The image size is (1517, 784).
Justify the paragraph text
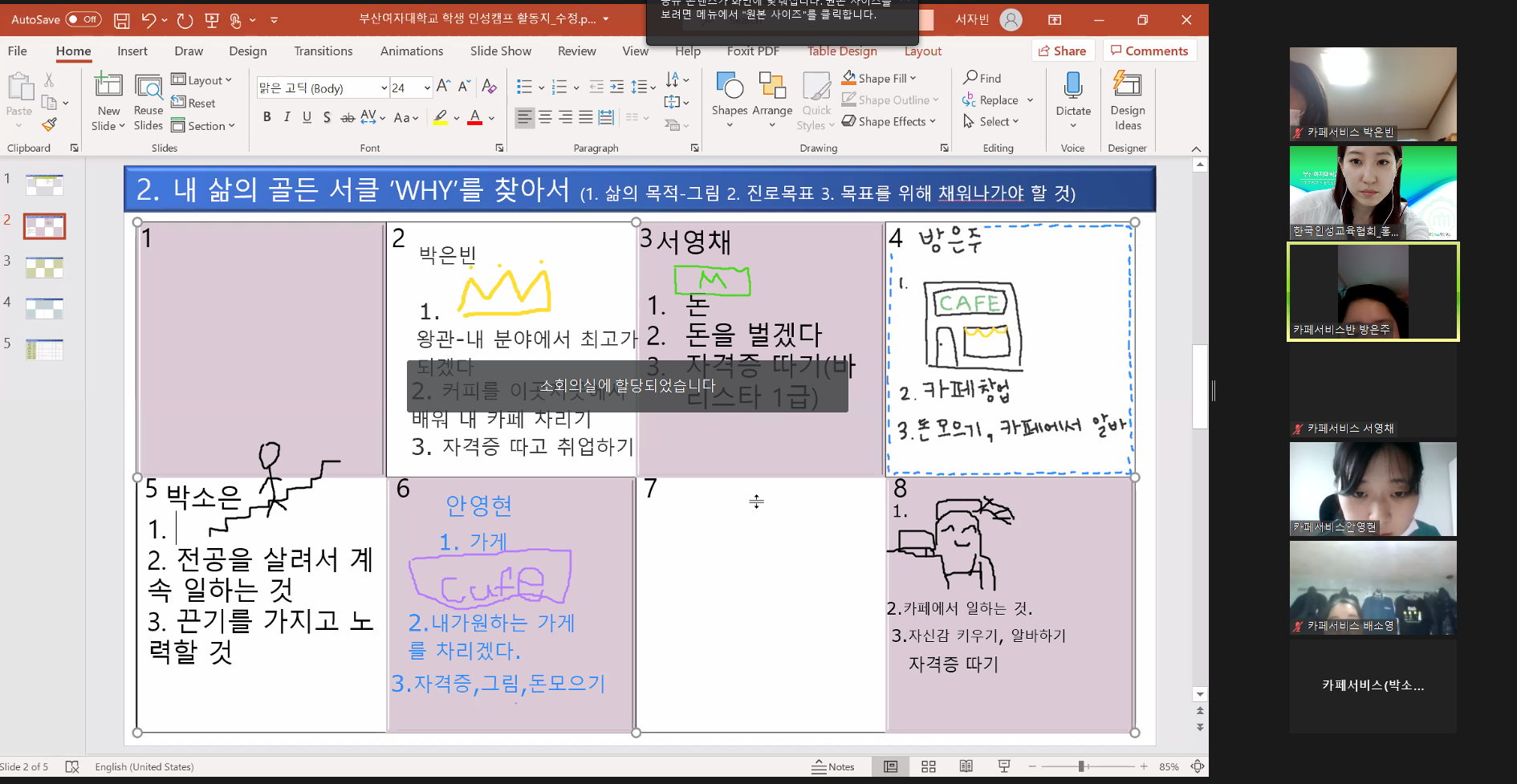pyautogui.click(x=586, y=117)
